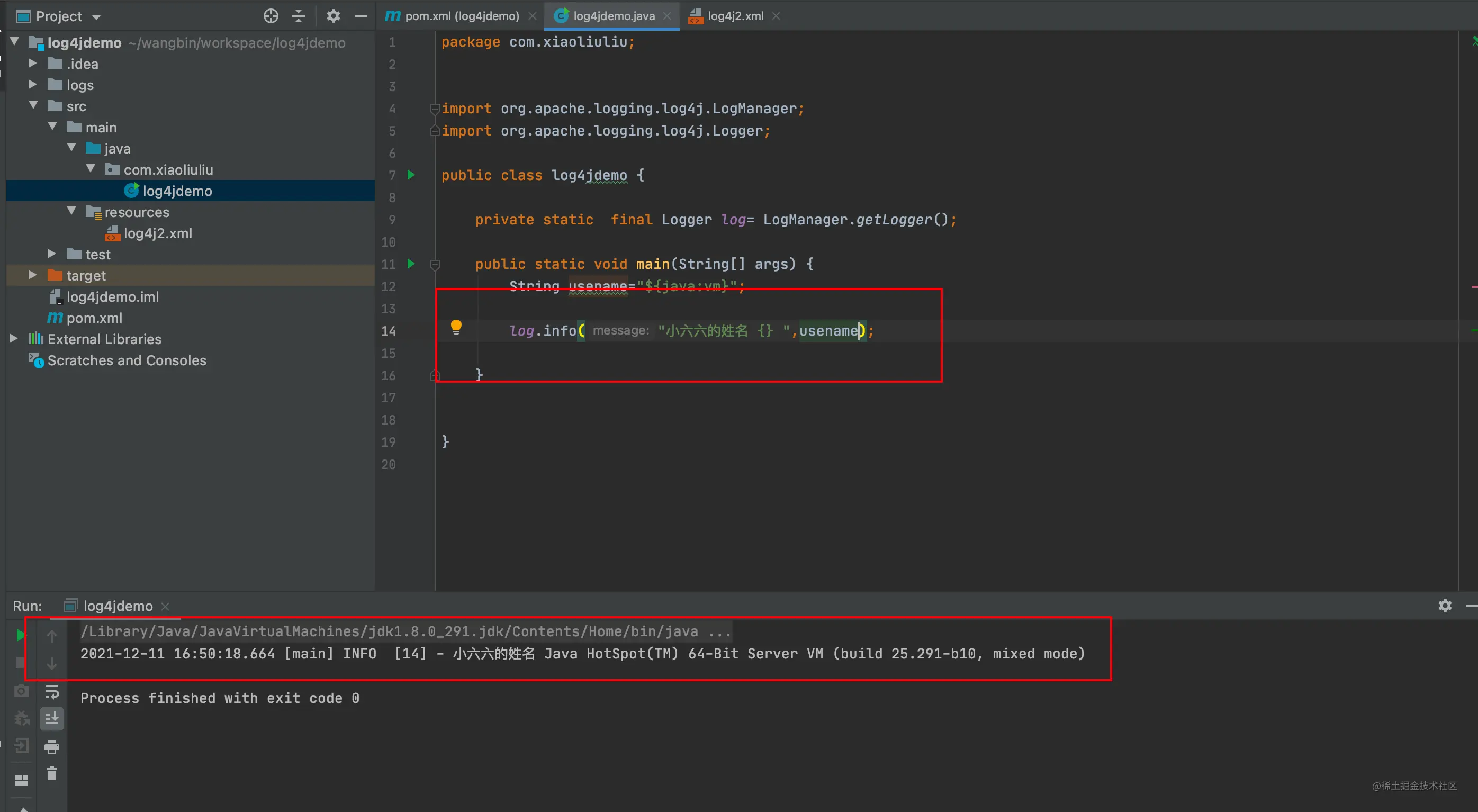Screen dimensions: 1478x812
Task: Toggle scroll to end of console
Action: (52, 718)
